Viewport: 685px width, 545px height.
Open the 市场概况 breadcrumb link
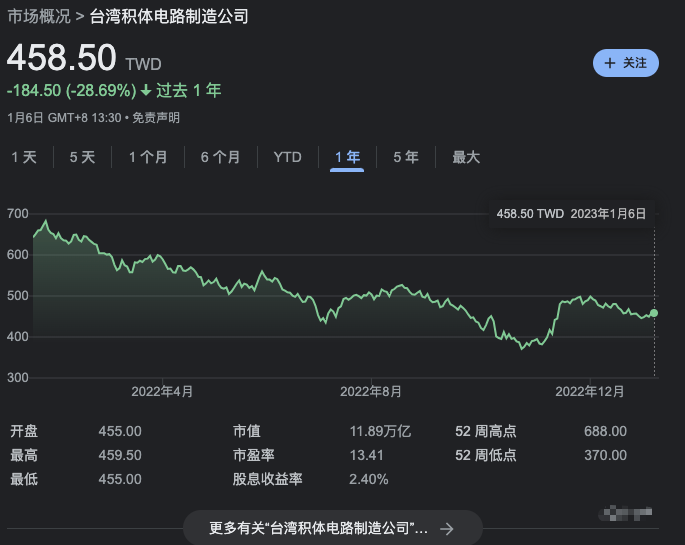pos(39,17)
